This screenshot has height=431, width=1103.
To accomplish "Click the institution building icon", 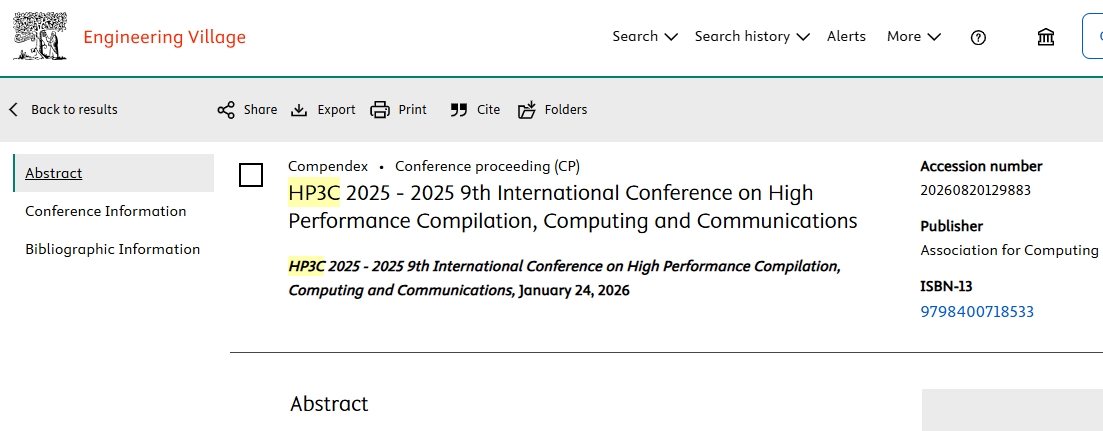I will 1046,37.
